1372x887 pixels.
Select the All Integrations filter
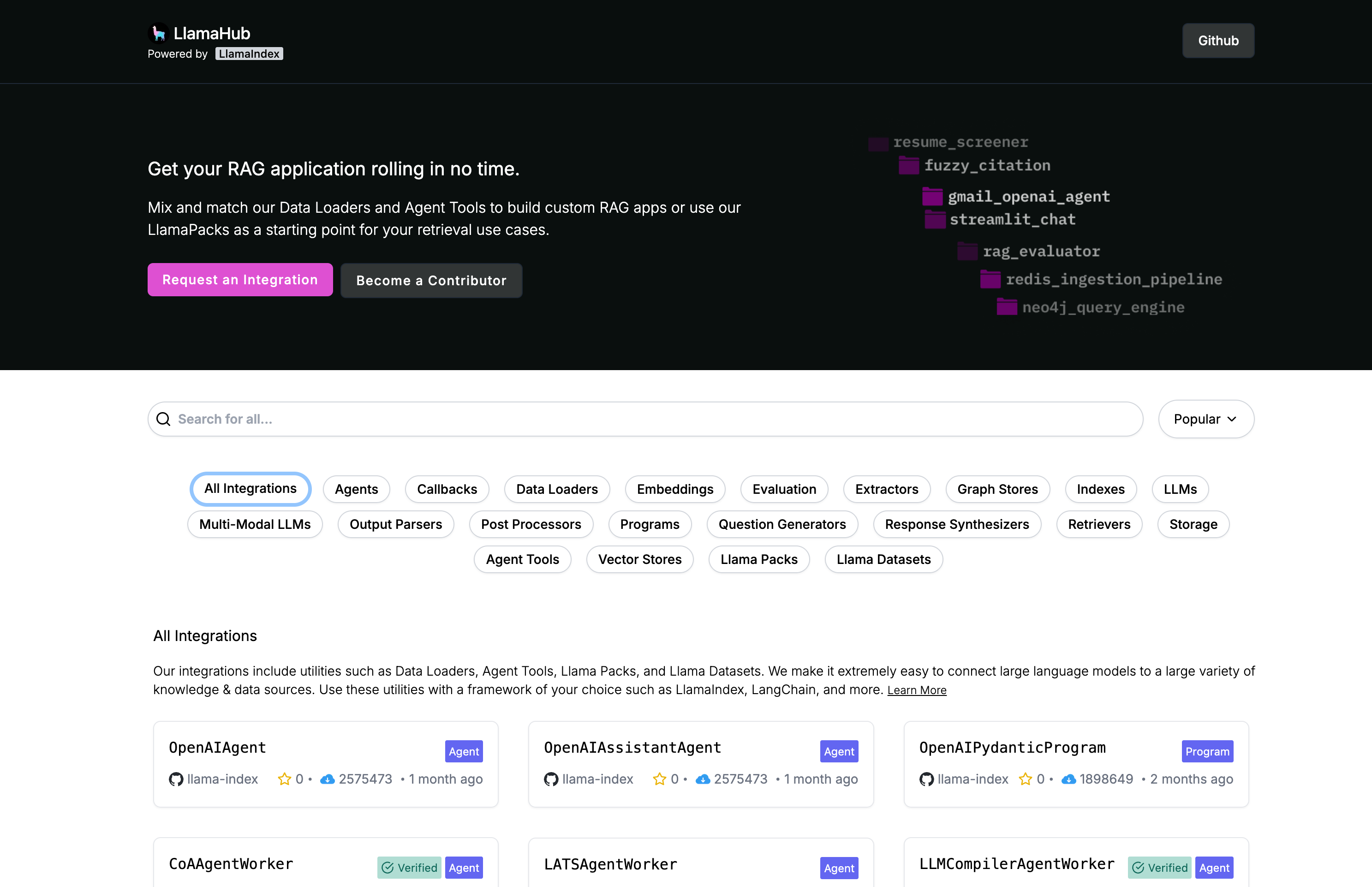pyautogui.click(x=251, y=488)
